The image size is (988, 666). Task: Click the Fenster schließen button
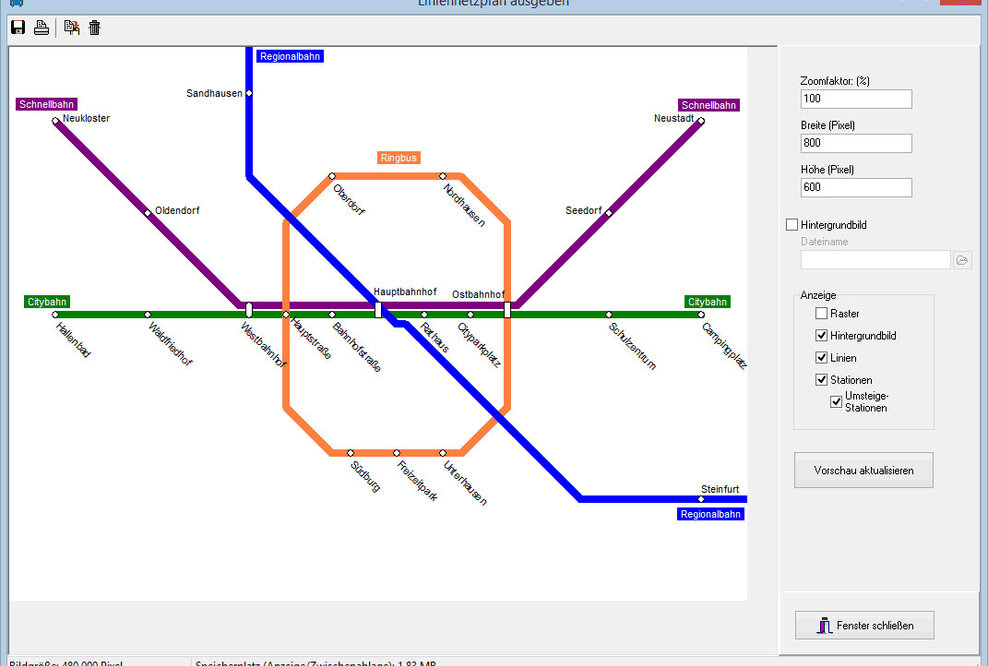864,626
